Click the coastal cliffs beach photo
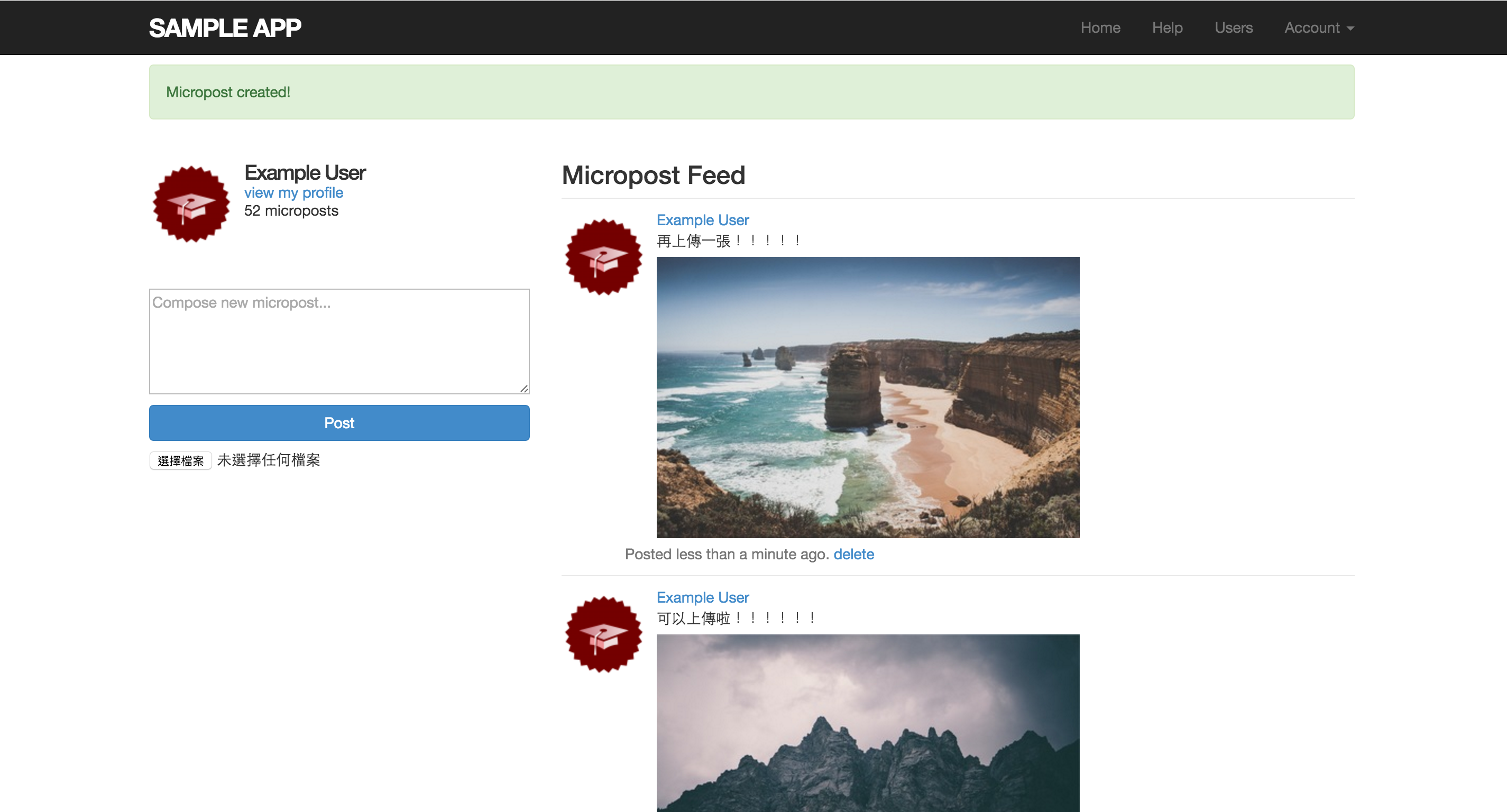The image size is (1507, 812). (868, 397)
